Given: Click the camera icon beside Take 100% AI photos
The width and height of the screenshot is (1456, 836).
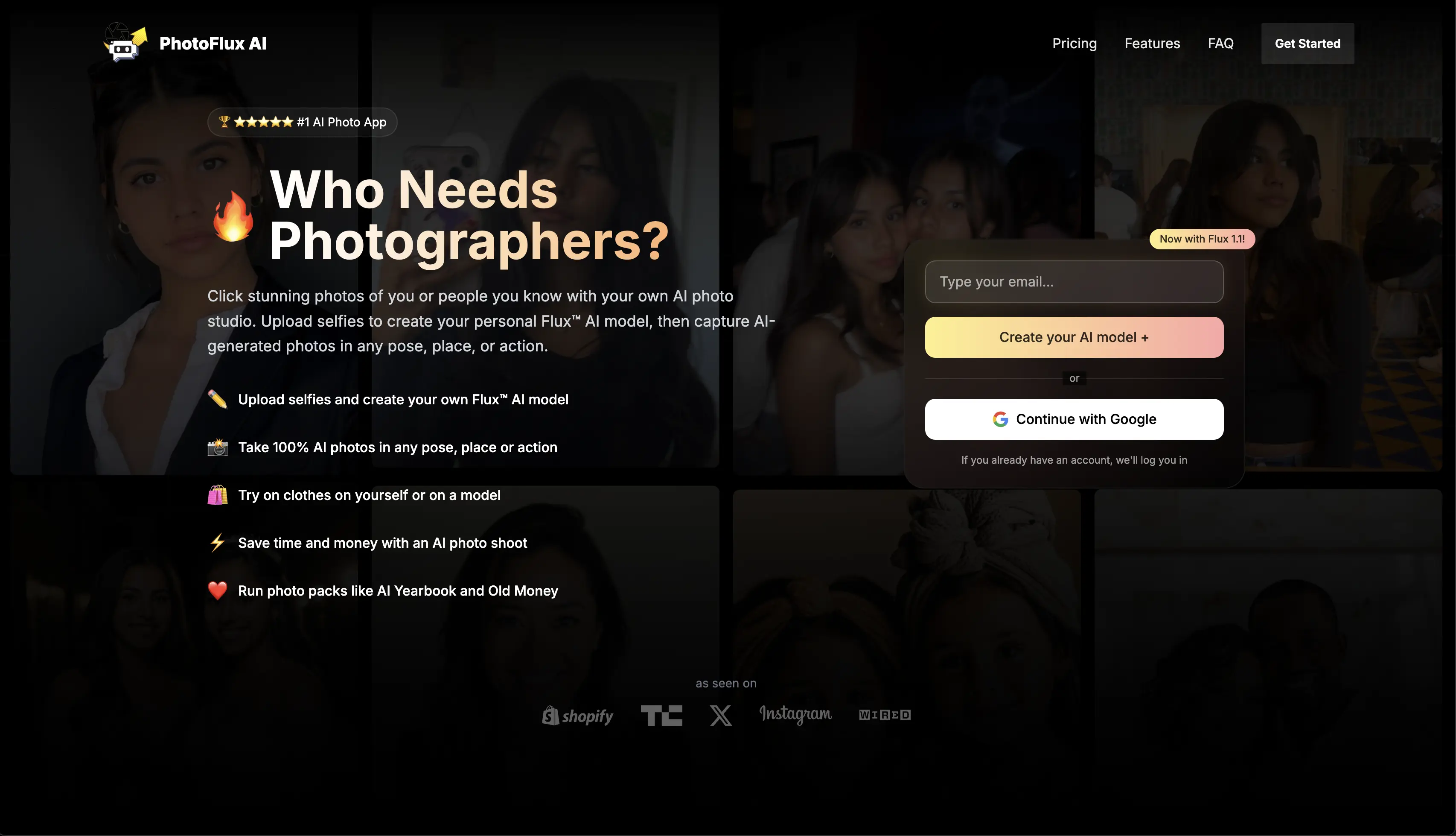Looking at the screenshot, I should [218, 447].
